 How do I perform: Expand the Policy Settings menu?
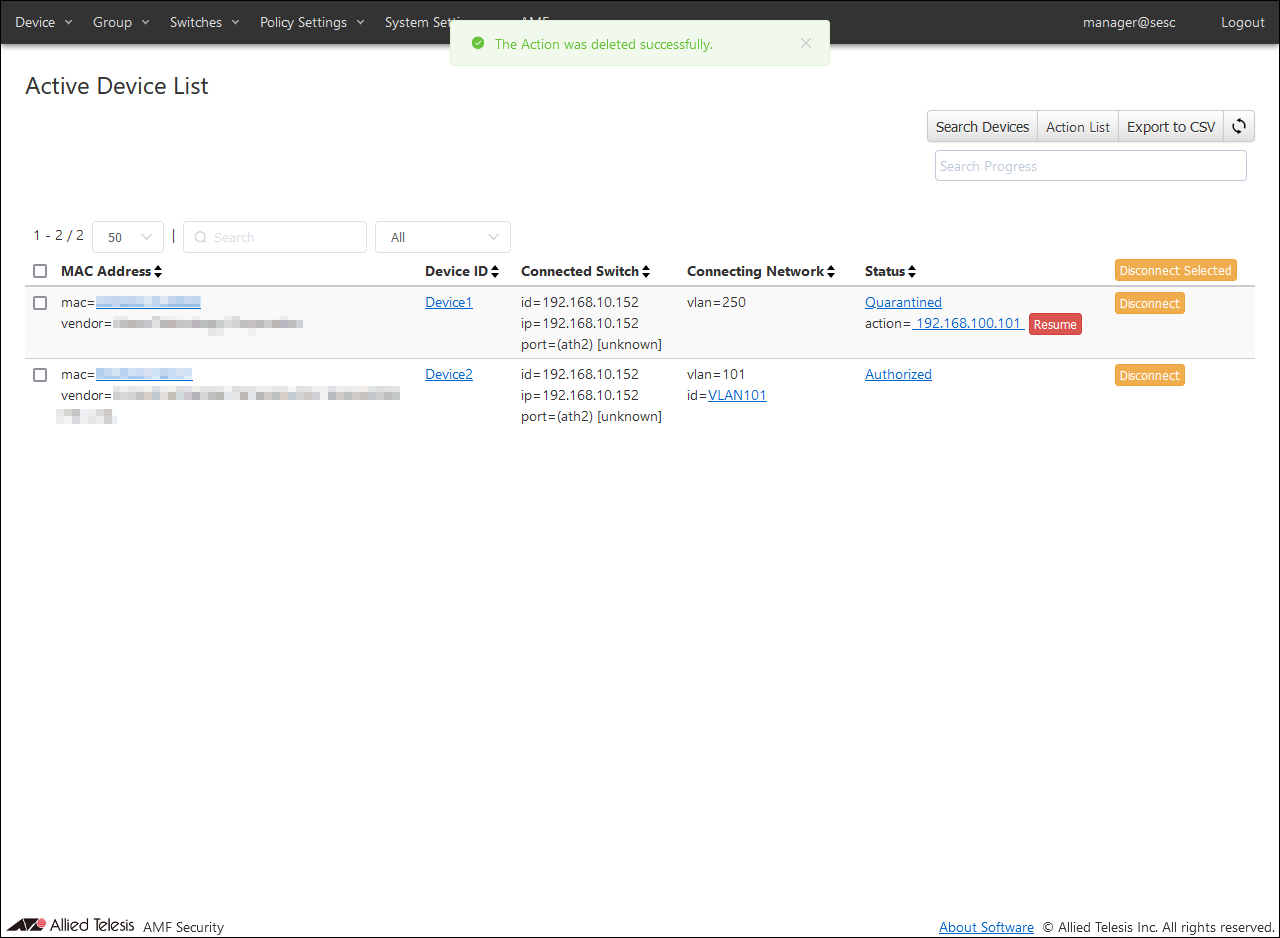[x=312, y=22]
